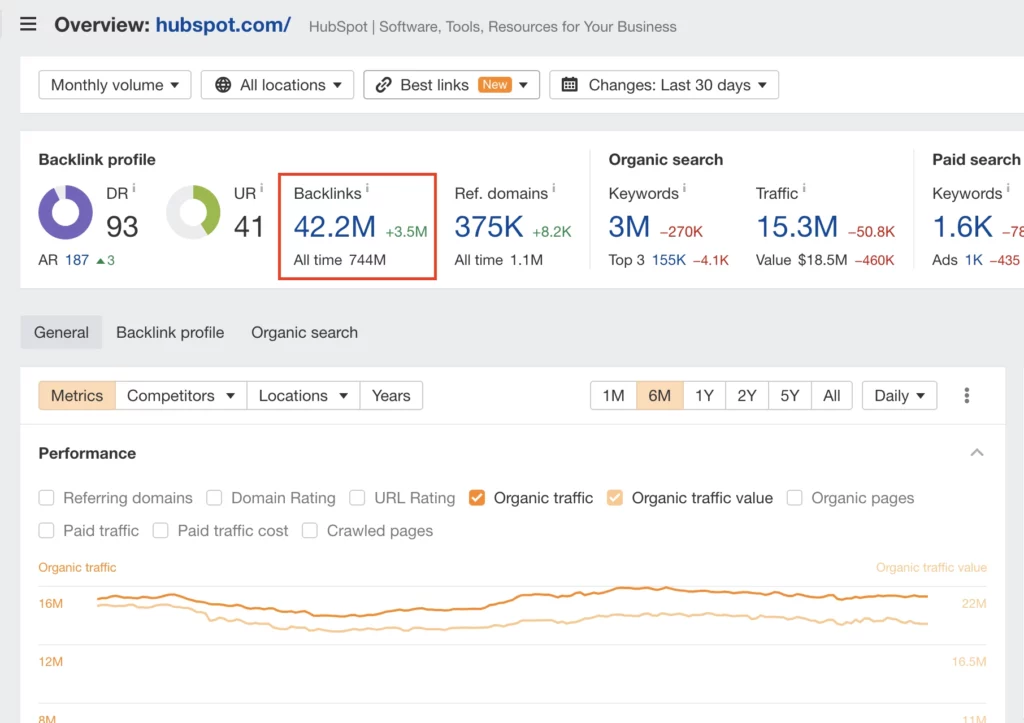This screenshot has height=723, width=1024.
Task: Enable the Paid traffic checkbox
Action: pyautogui.click(x=46, y=530)
